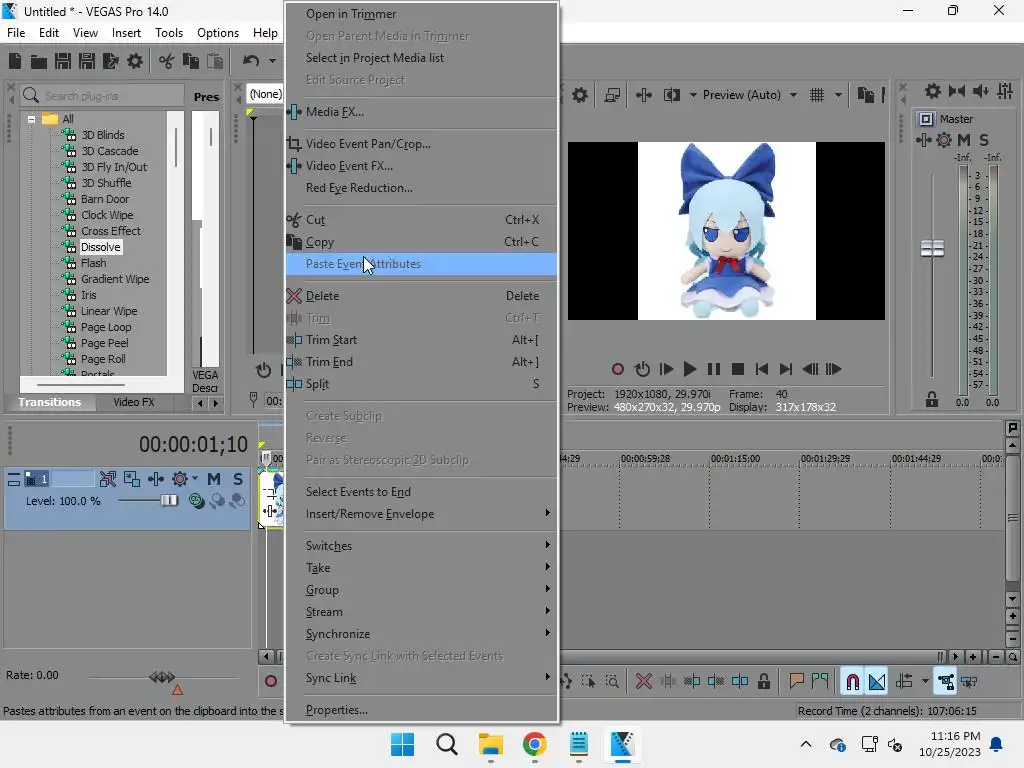Toggle the preview Overlays grid icon
Screen dimensions: 1024x768
click(817, 95)
